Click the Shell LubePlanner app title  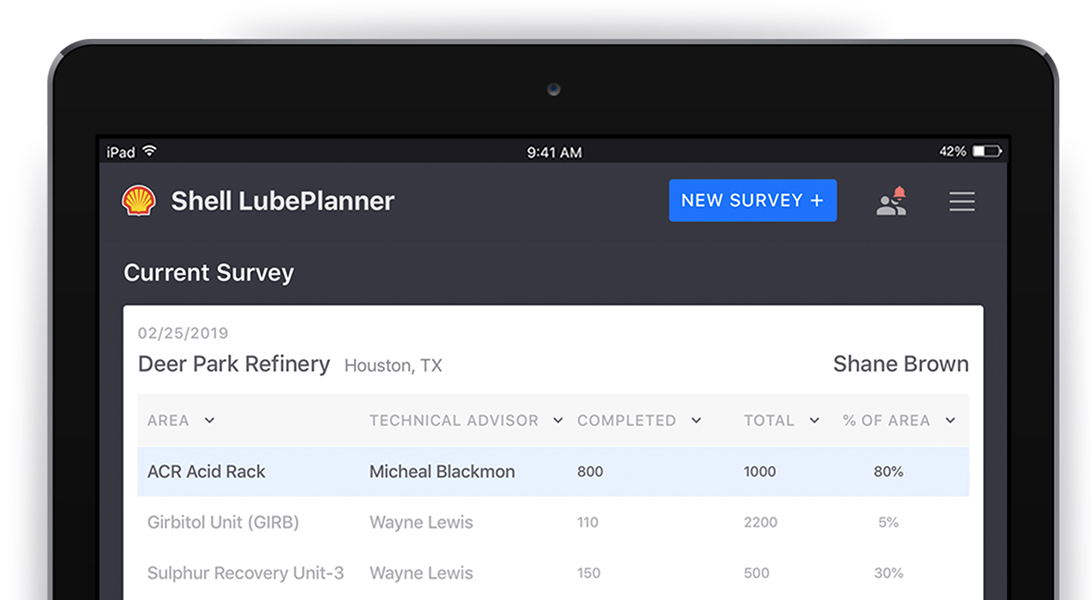tap(282, 201)
